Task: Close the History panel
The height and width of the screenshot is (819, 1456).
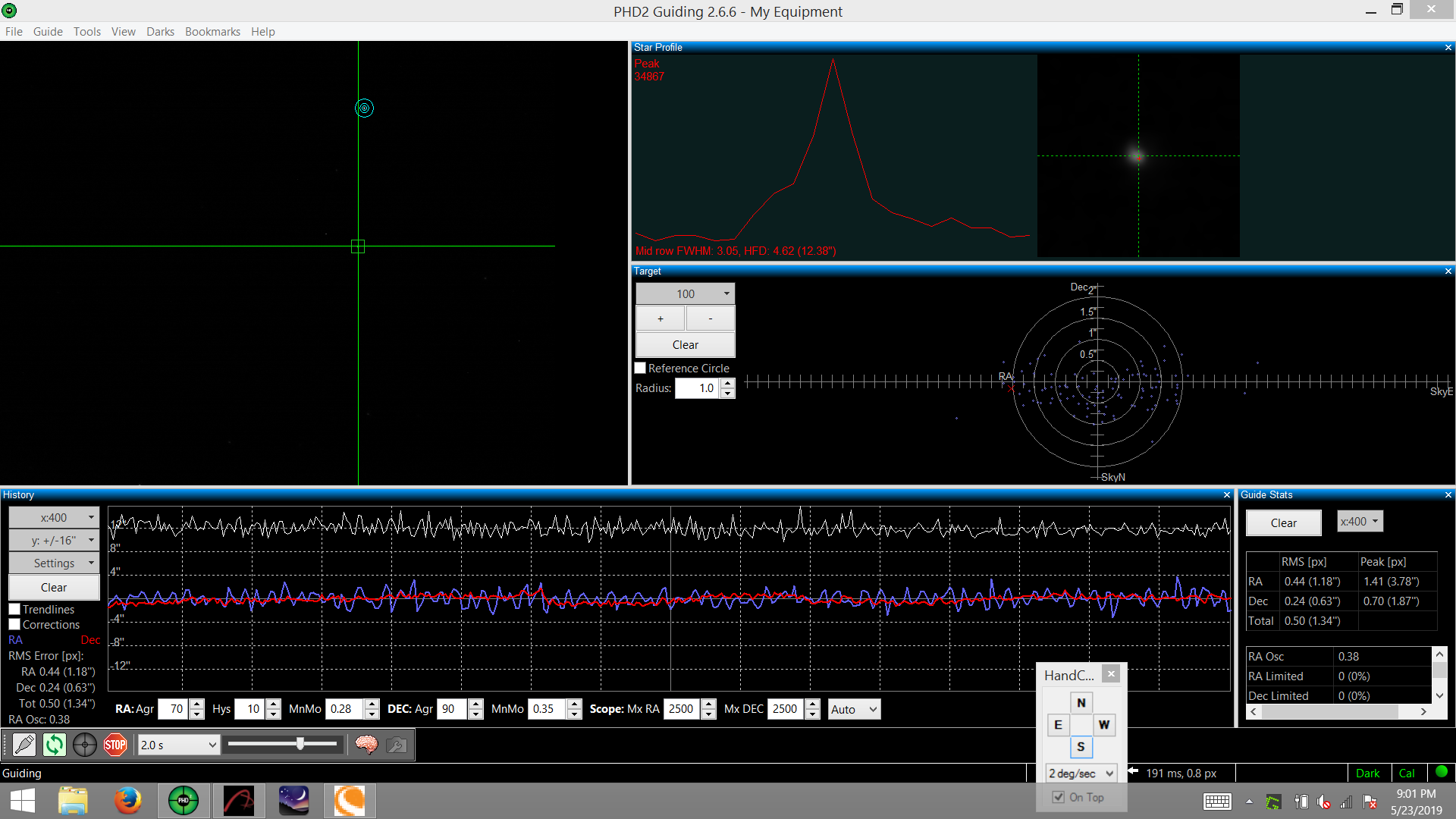Action: coord(1227,494)
